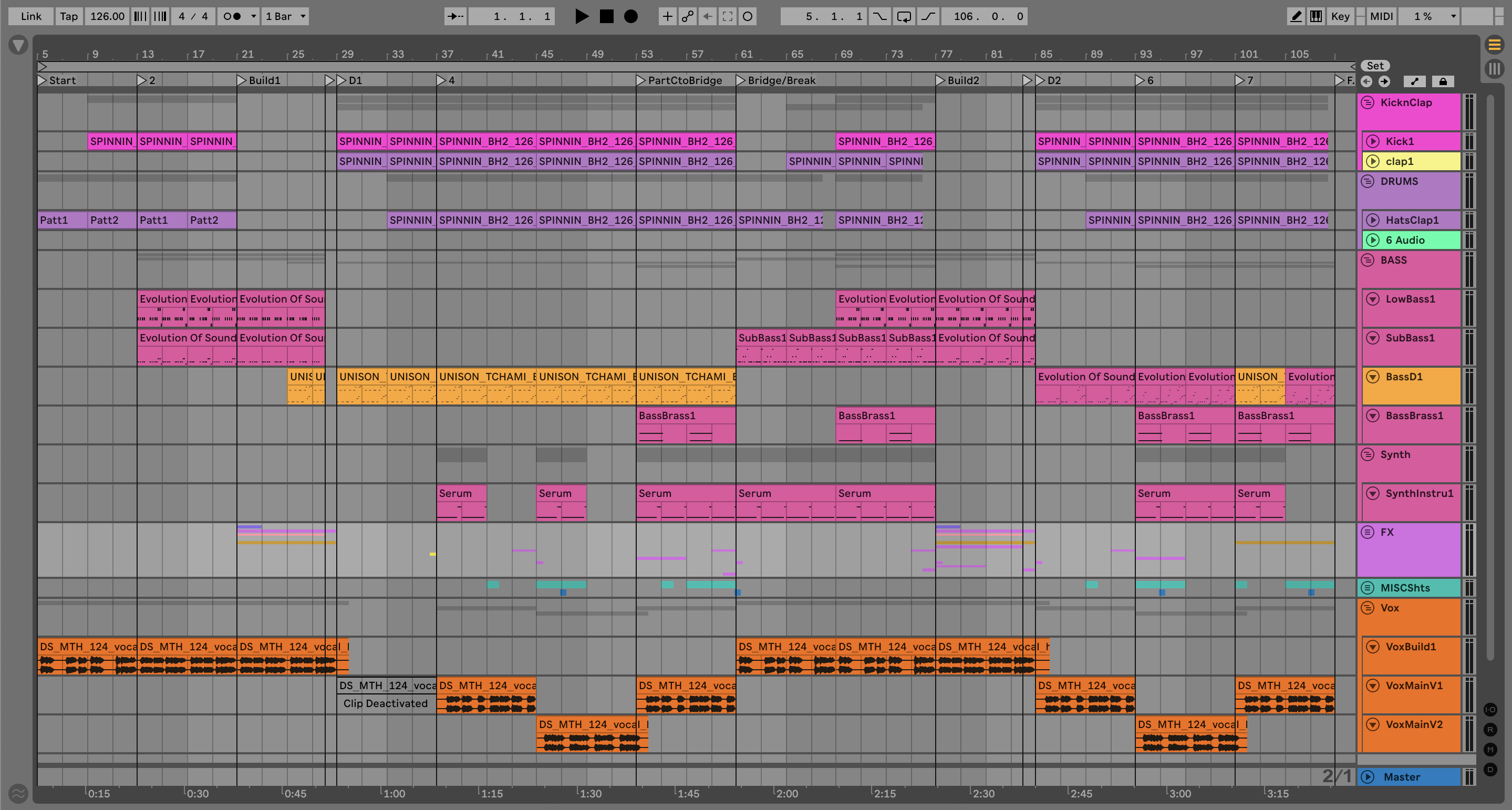The image size is (1512, 810).
Task: Toggle the arrangement Loop switch
Action: click(x=904, y=16)
